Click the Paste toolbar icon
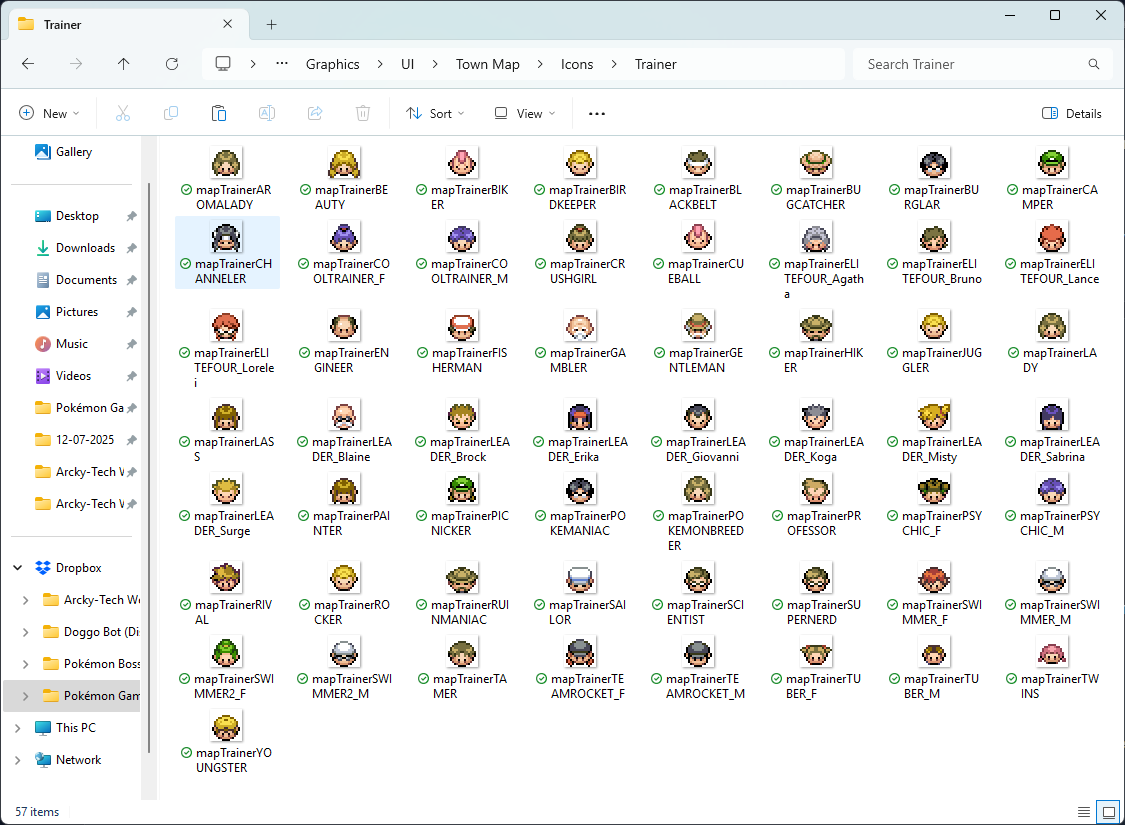Screen dimensions: 1125x825 tap(219, 113)
